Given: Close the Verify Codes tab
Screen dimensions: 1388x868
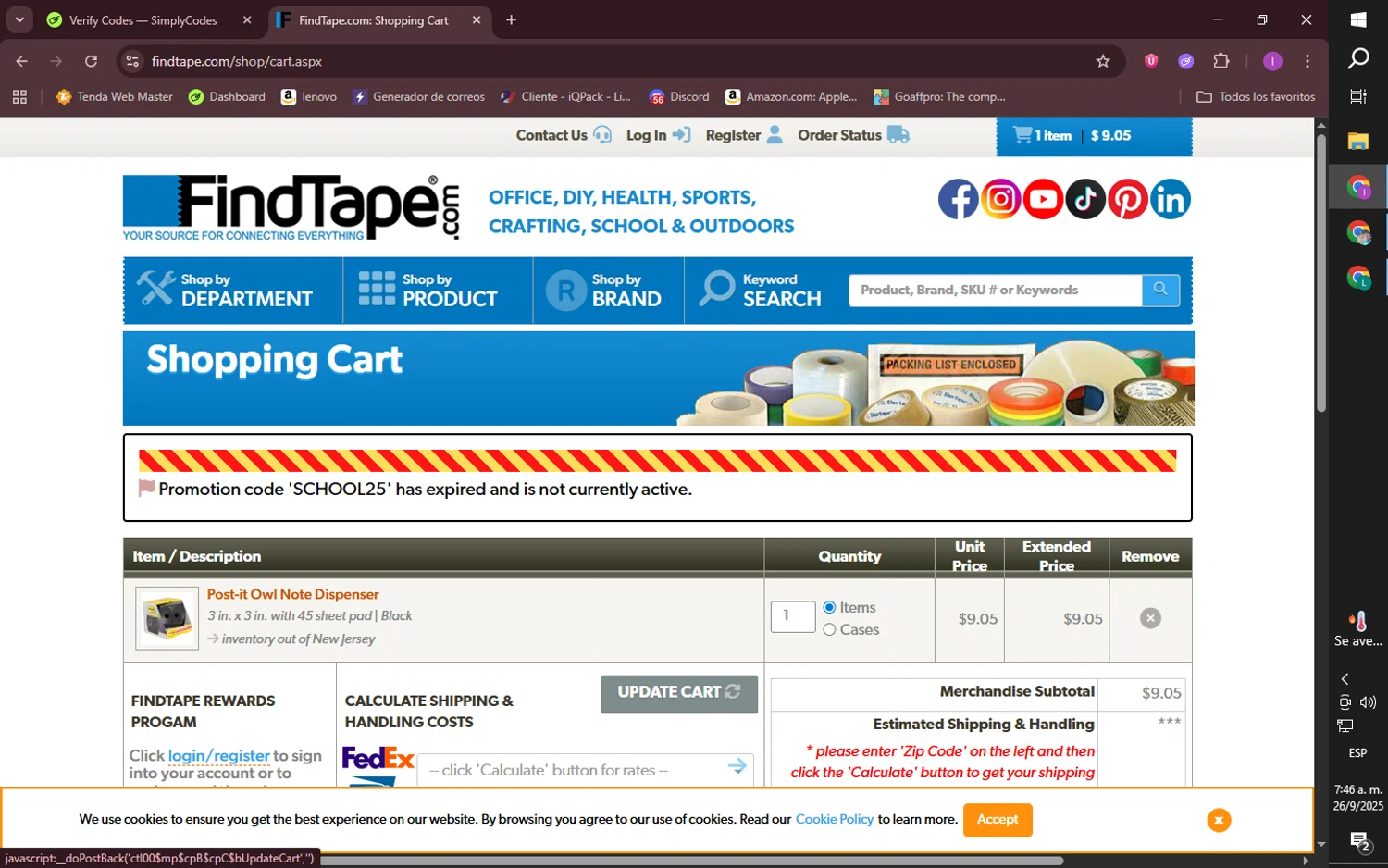Looking at the screenshot, I should (247, 19).
